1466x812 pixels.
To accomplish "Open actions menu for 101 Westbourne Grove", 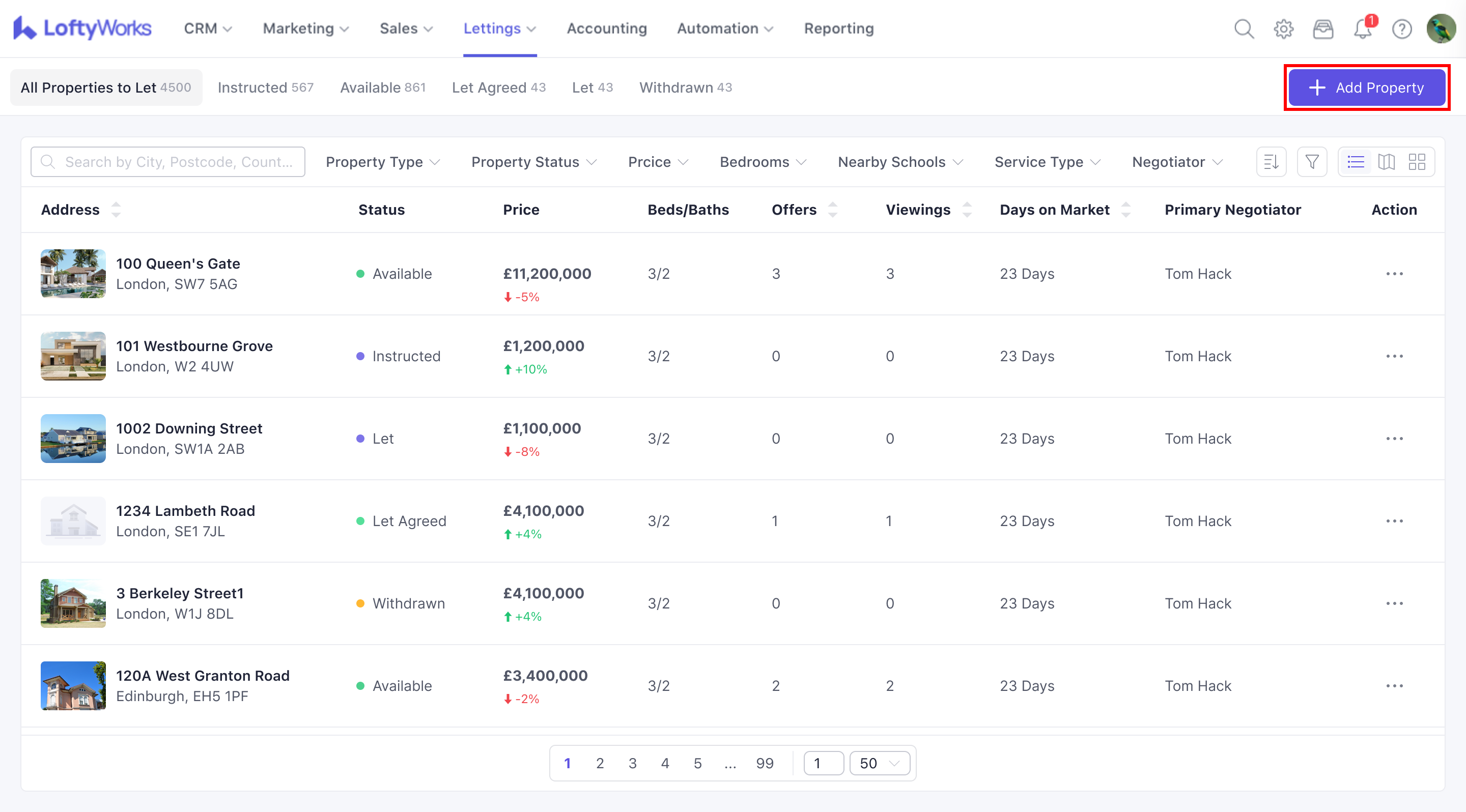I will (1394, 356).
